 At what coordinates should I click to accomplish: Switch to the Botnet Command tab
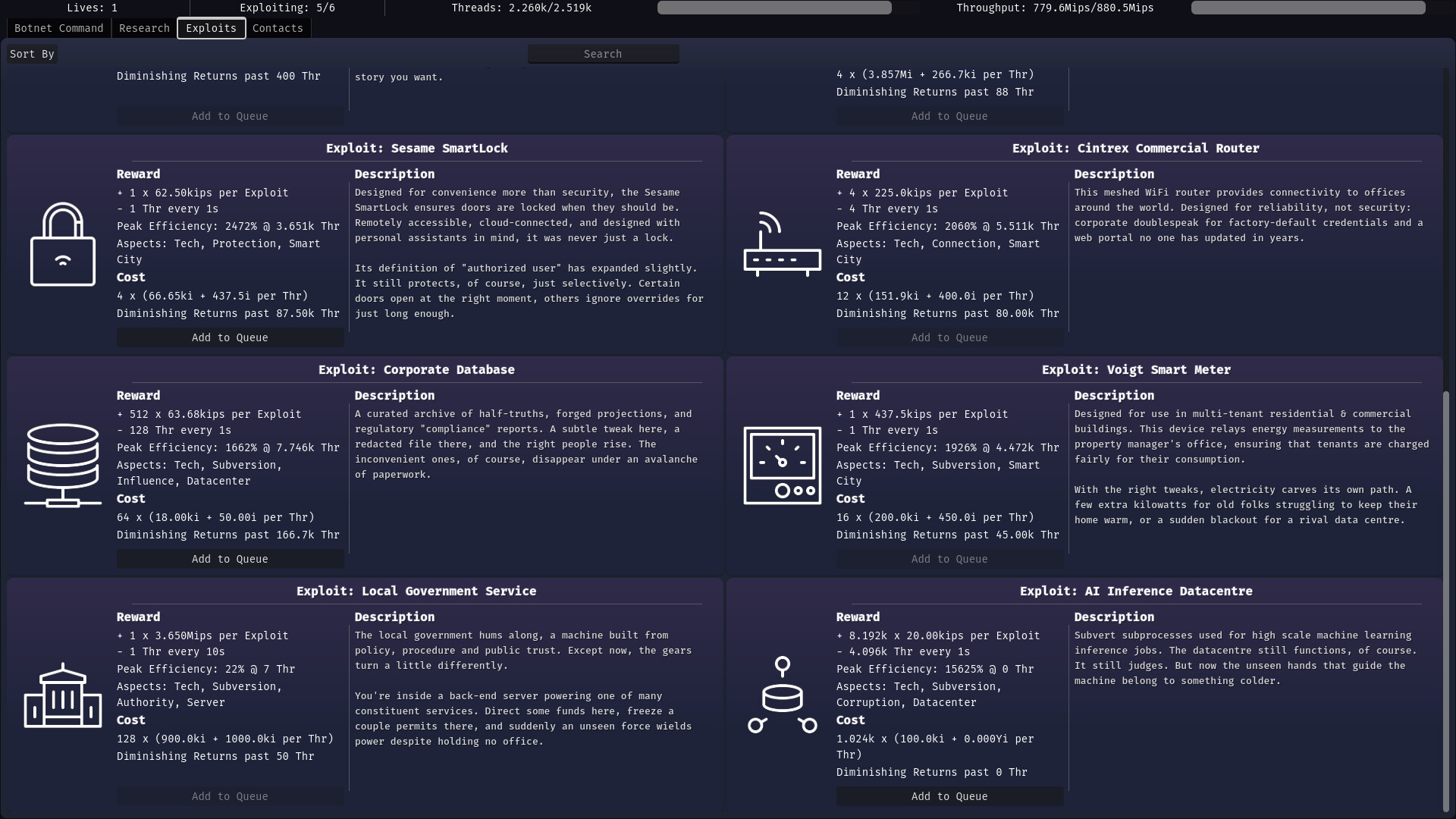click(59, 28)
